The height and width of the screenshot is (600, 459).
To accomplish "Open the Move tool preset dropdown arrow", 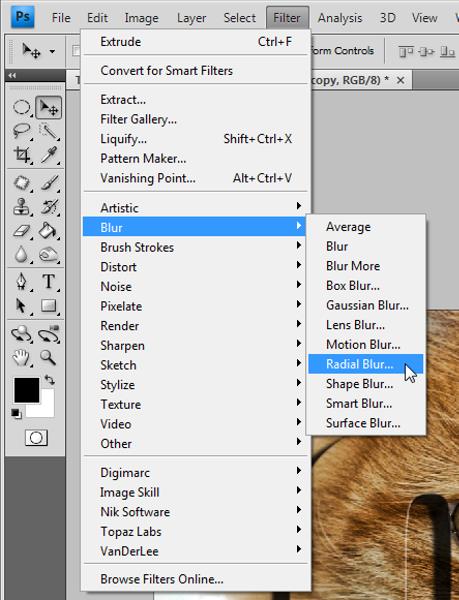I will [x=52, y=51].
